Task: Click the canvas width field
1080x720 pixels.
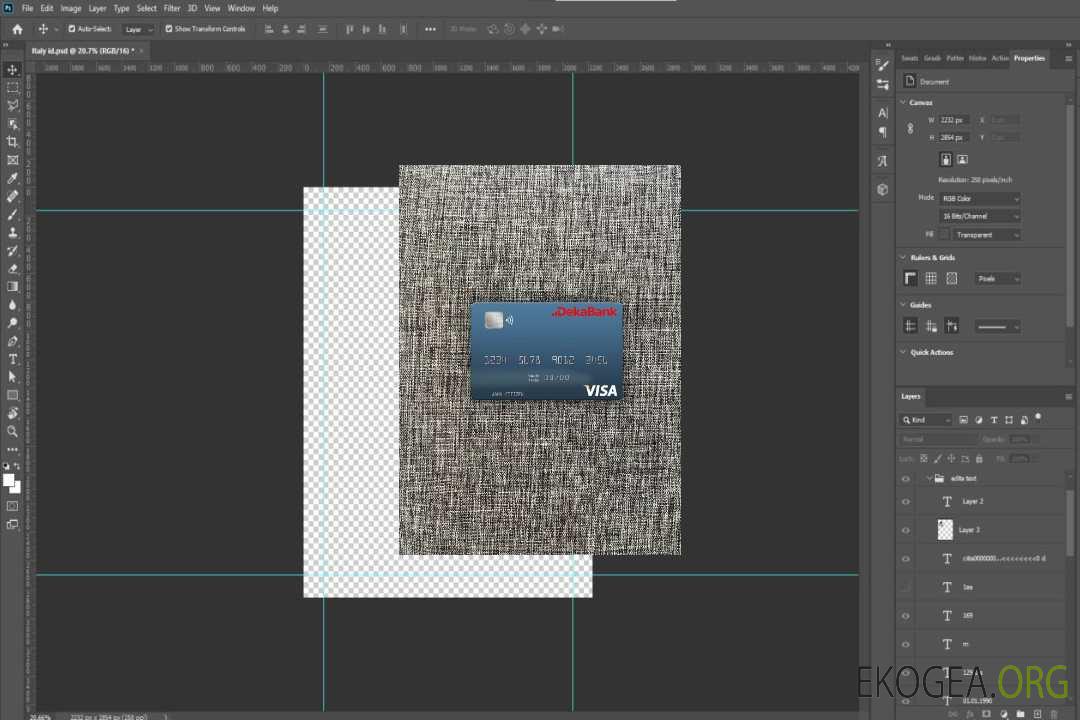Action: 954,120
